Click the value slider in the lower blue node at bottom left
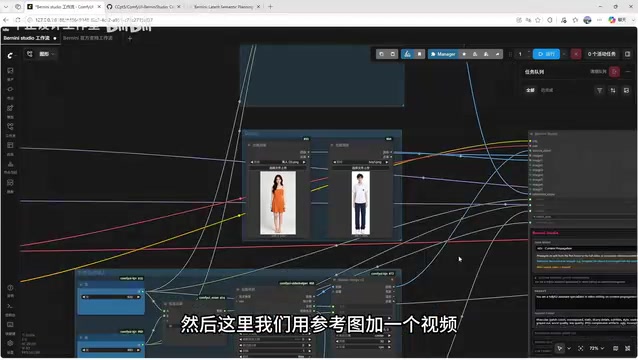This screenshot has width=638, height=360. coord(111,350)
